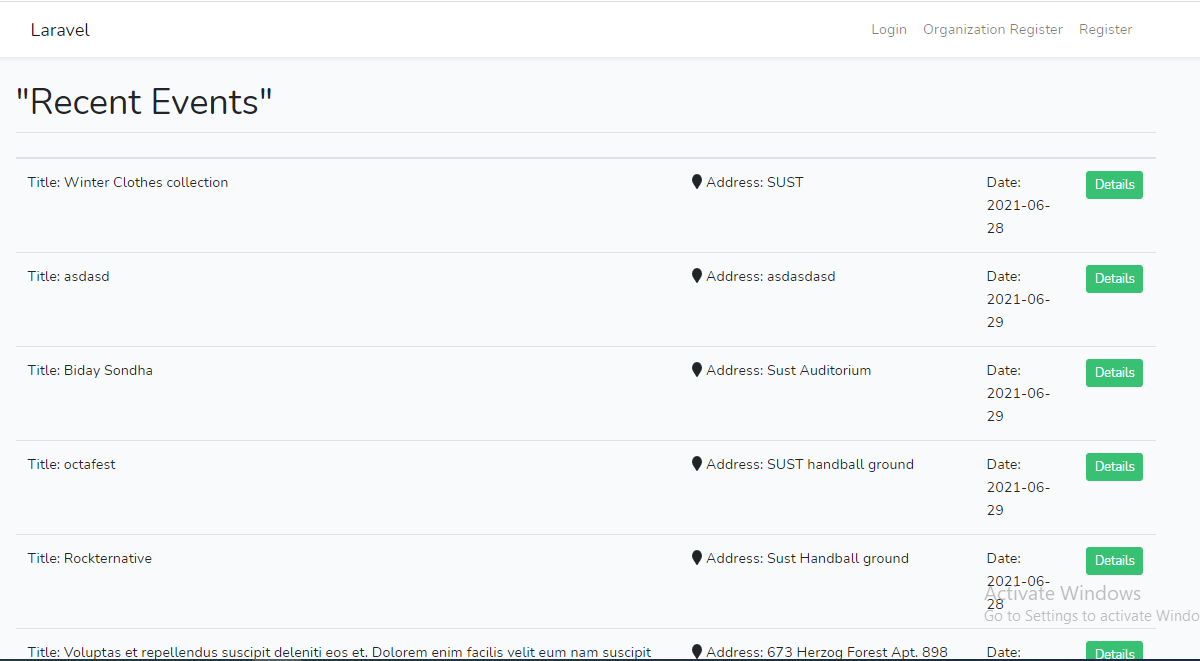Click date of octafest event
Image resolution: width=1200 pixels, height=661 pixels.
coord(1018,487)
